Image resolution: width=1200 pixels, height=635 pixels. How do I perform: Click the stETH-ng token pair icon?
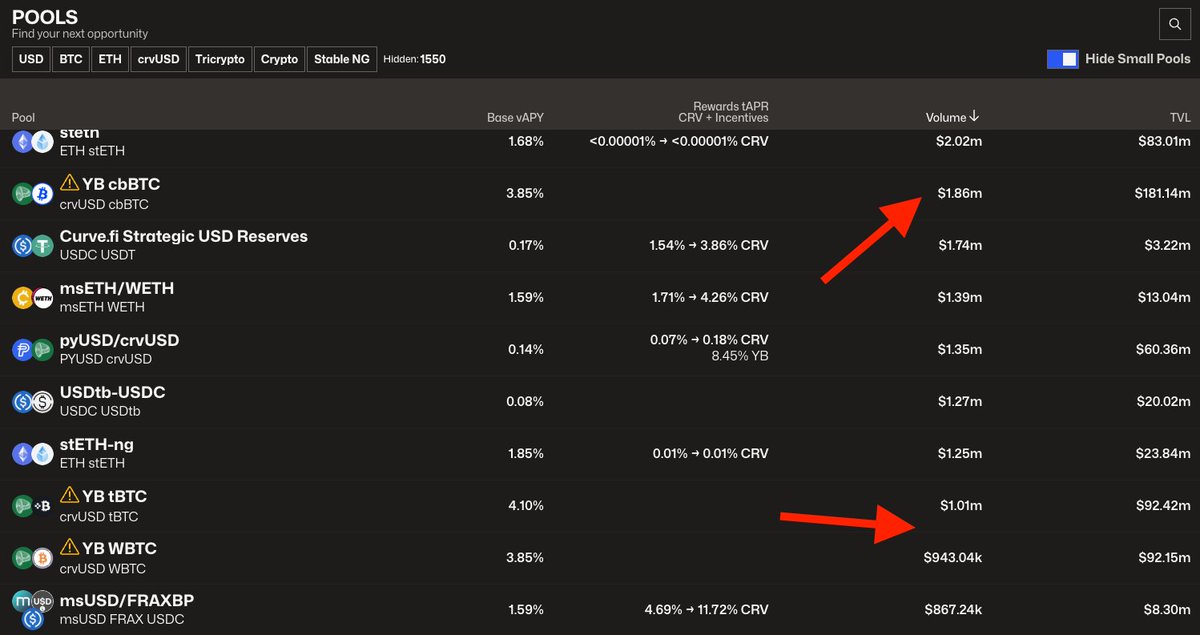click(32, 454)
